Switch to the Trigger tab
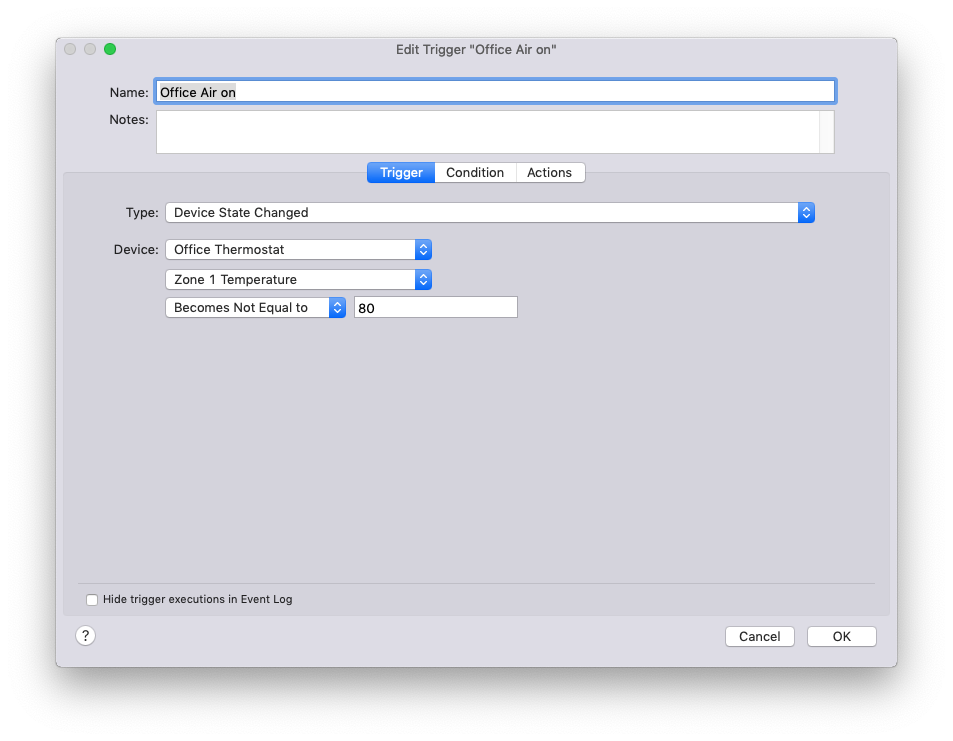The image size is (953, 741). [x=401, y=173]
